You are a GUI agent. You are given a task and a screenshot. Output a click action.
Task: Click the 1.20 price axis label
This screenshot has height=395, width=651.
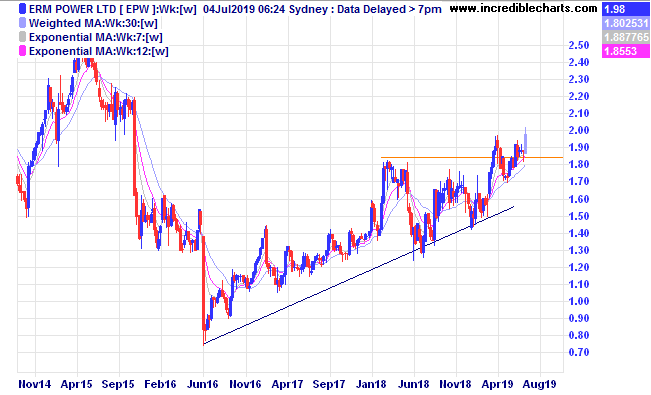point(579,267)
